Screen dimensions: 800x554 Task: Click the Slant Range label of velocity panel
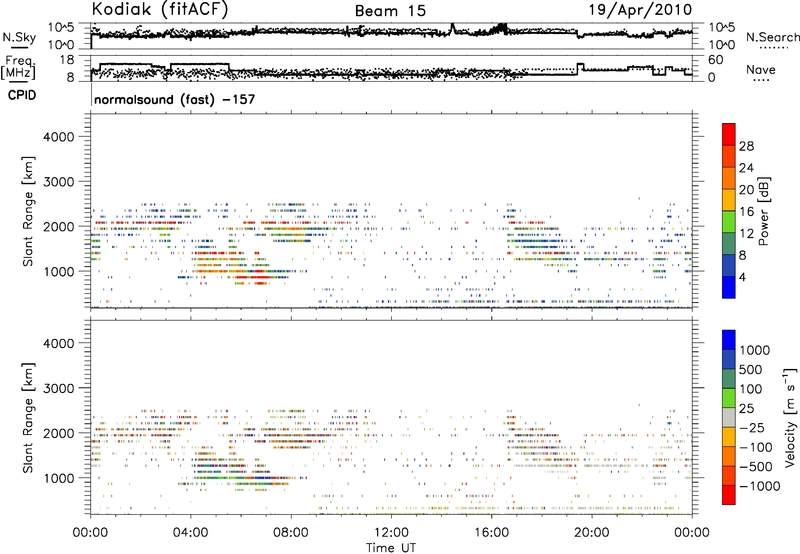[x=28, y=417]
